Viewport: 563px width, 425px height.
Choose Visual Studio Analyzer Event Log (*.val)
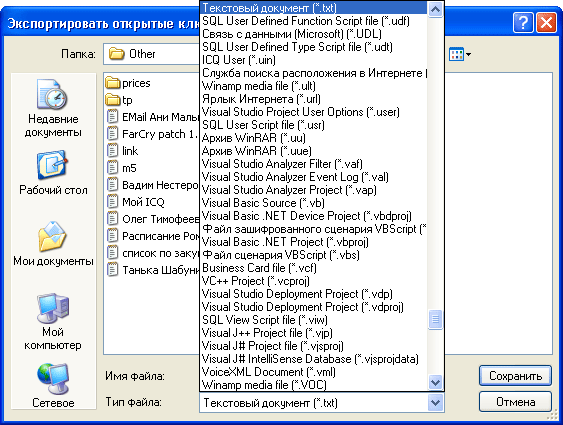(x=313, y=177)
